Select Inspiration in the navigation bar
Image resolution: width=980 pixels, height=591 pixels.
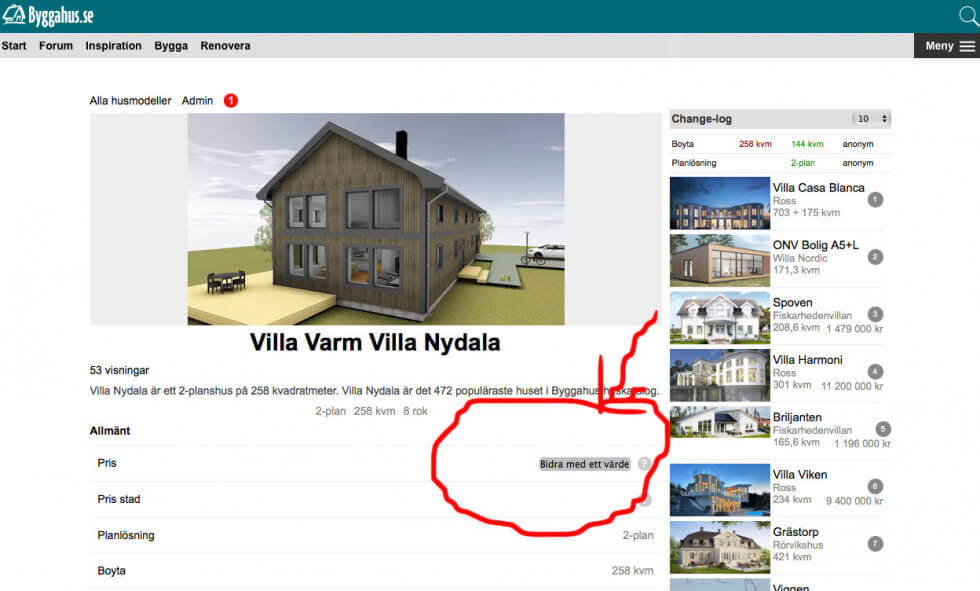click(x=113, y=45)
